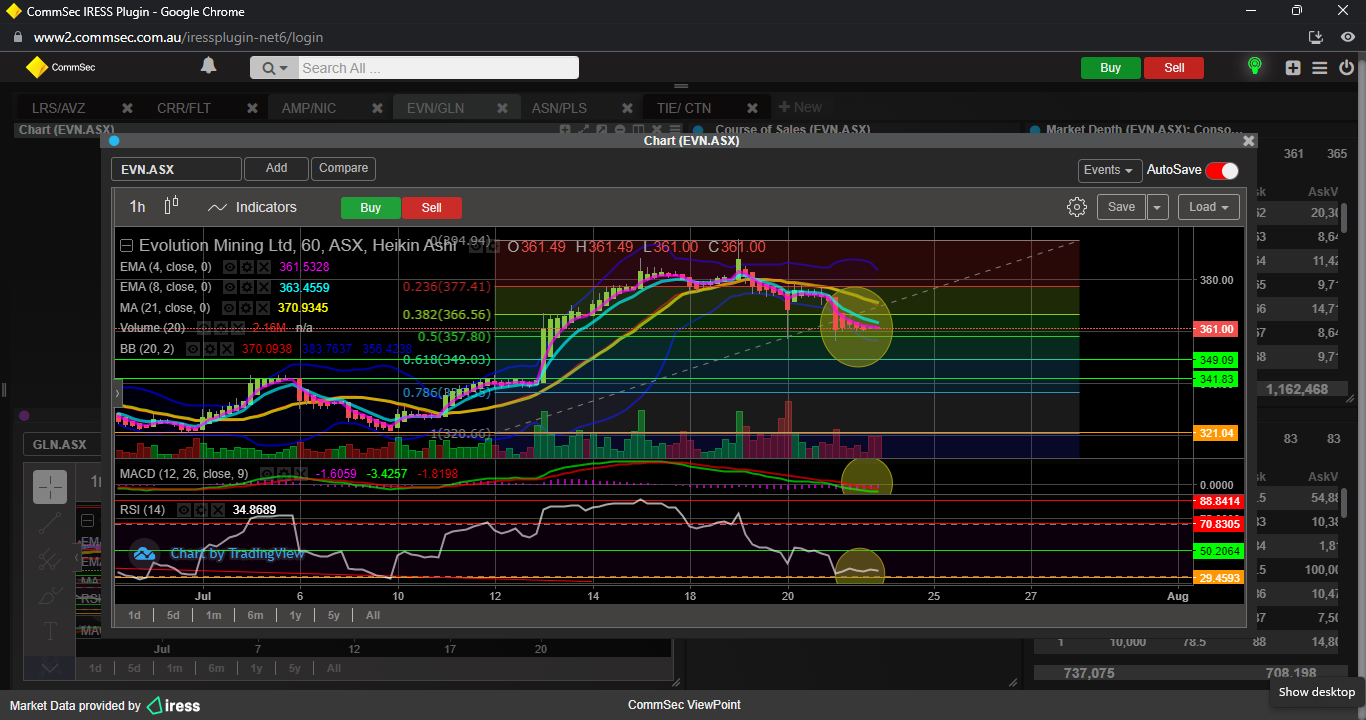Hide the EMA 8 indicator via eye icon

(x=229, y=287)
